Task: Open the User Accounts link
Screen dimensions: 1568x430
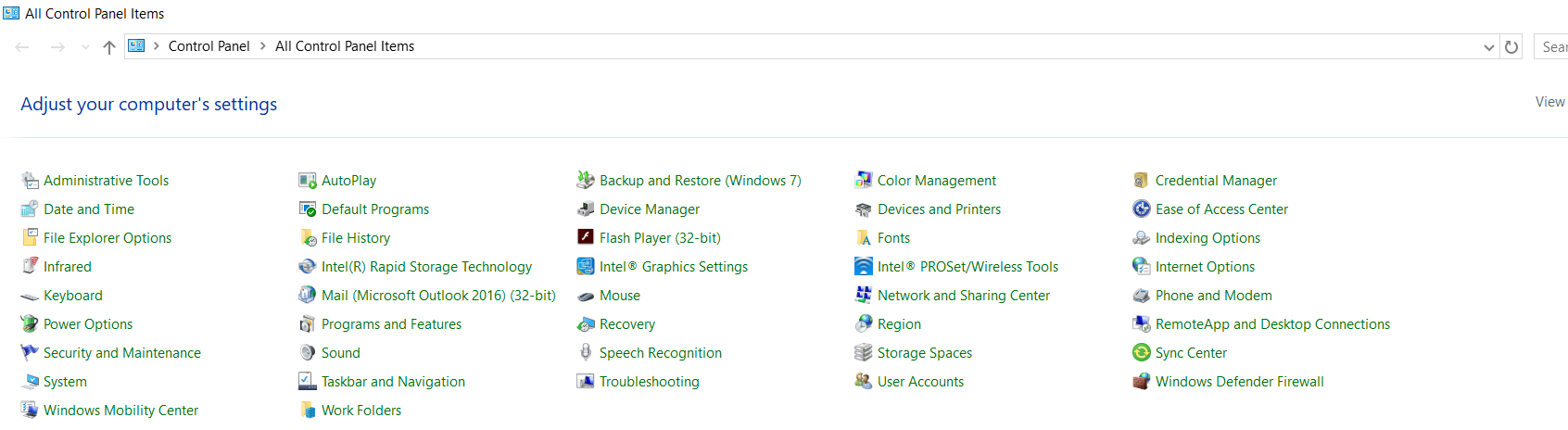Action: tap(919, 382)
